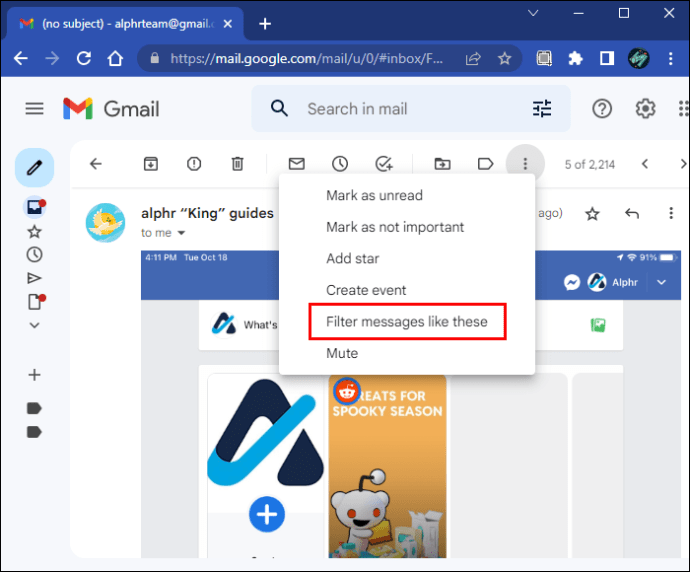Reload the page

(84, 58)
